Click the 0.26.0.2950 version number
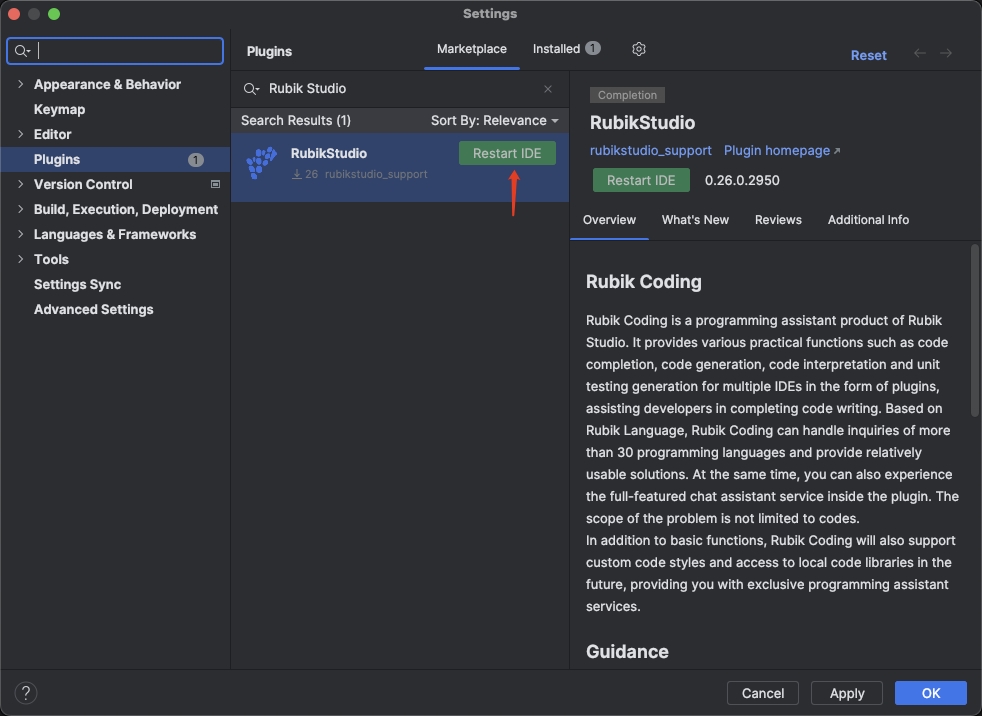 point(742,180)
